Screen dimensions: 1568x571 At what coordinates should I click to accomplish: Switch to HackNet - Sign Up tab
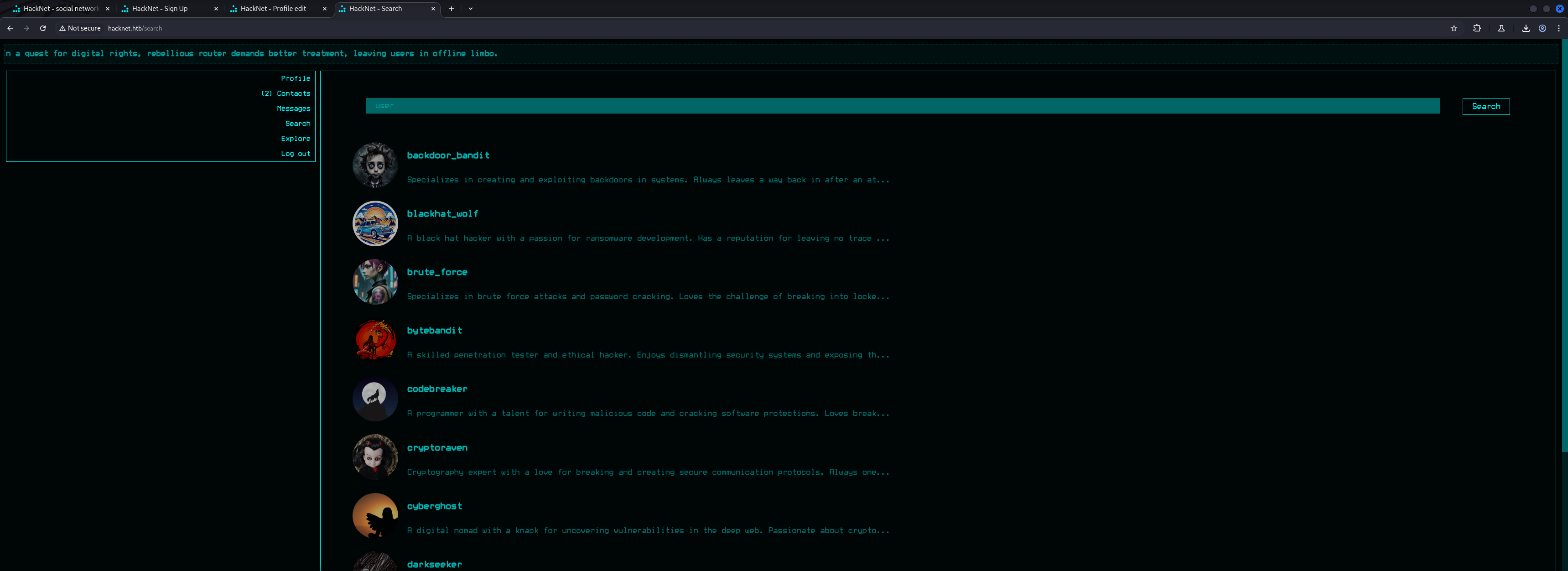(160, 9)
